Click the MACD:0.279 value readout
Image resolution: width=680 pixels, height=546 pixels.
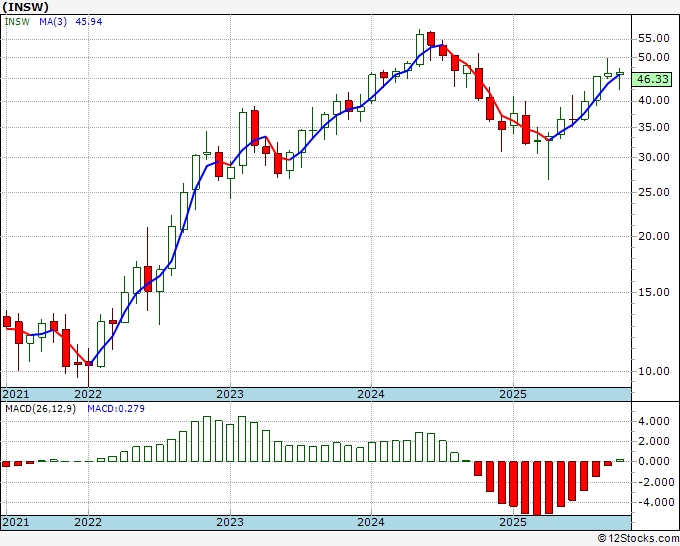[x=116, y=409]
